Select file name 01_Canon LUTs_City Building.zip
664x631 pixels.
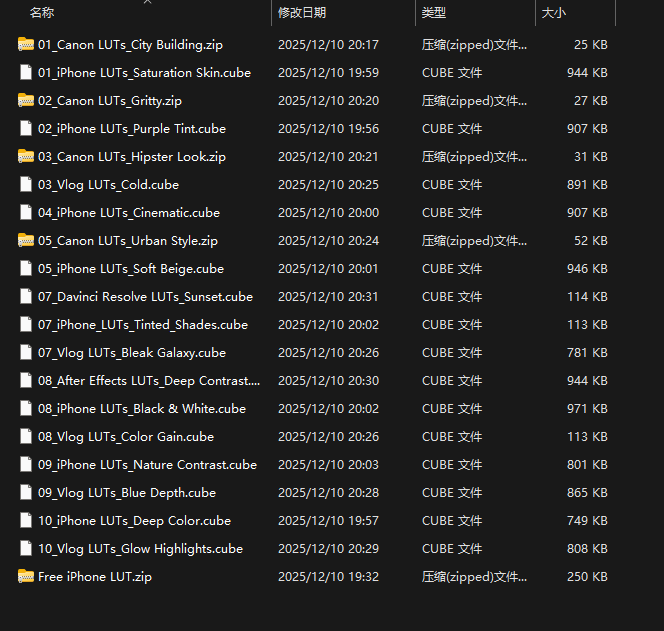point(130,44)
